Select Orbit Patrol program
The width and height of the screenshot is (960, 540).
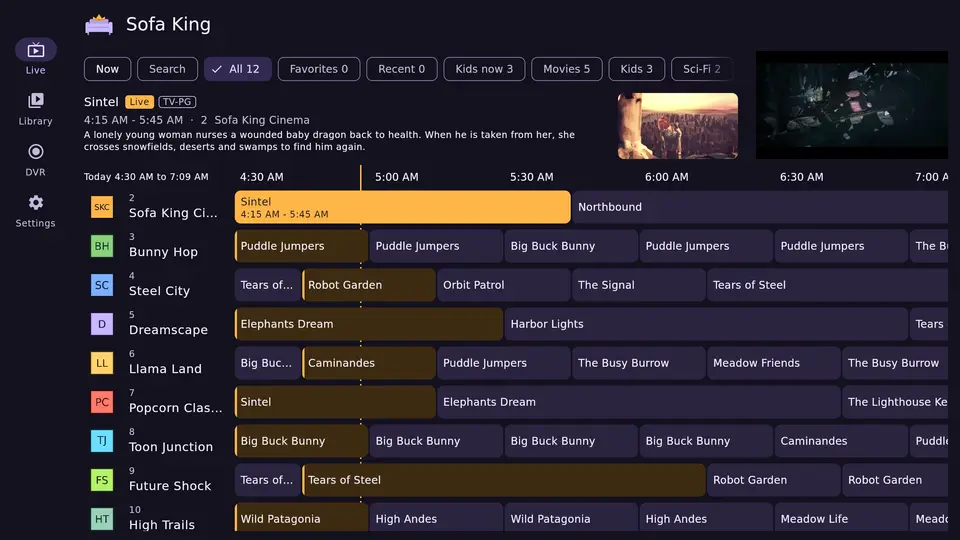point(503,285)
